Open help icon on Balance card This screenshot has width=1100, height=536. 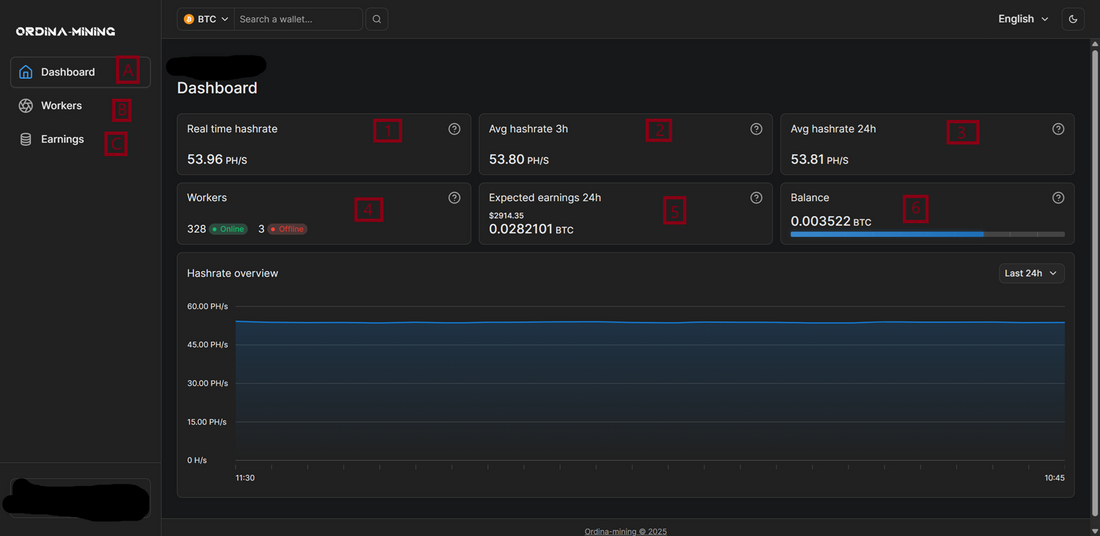[1059, 198]
